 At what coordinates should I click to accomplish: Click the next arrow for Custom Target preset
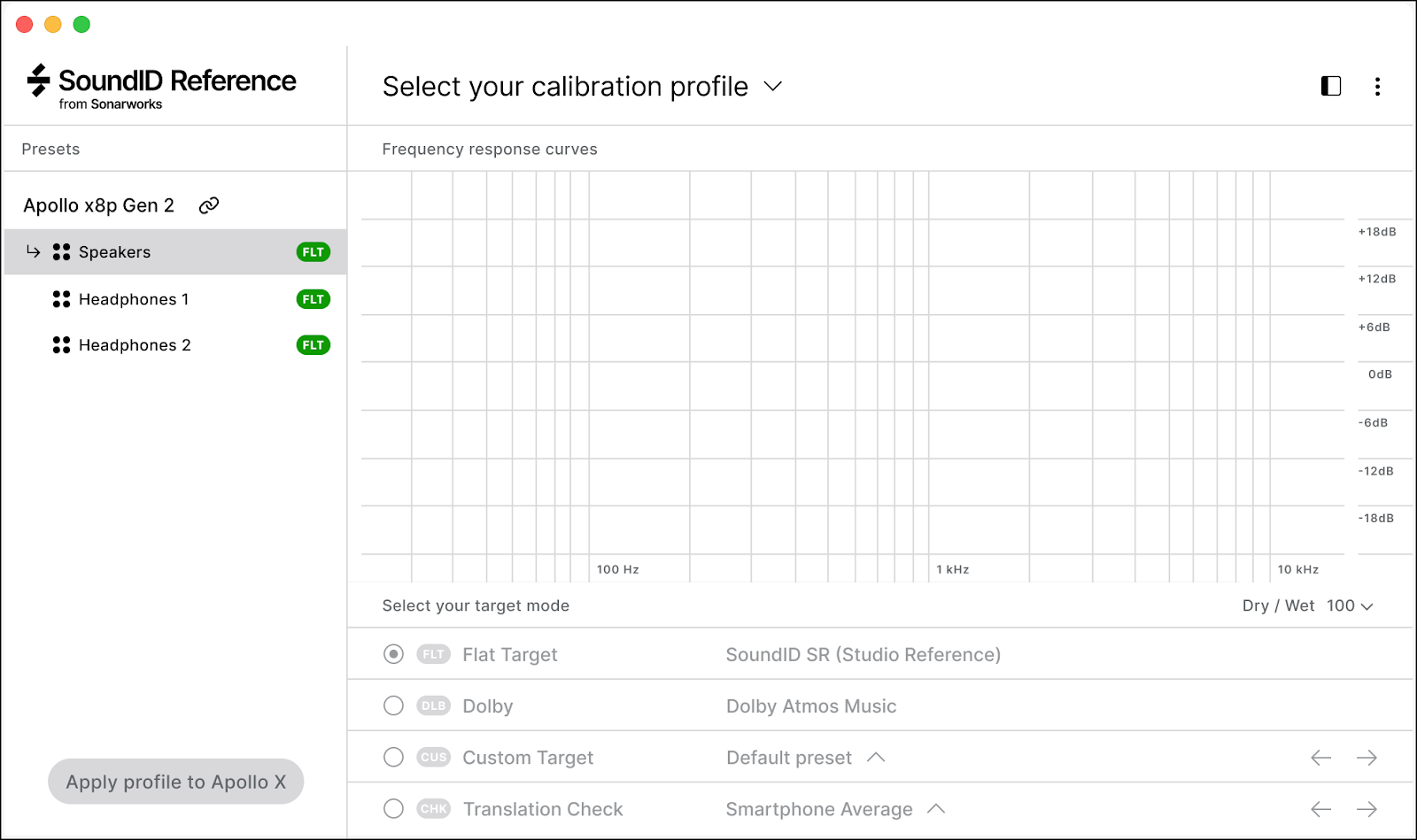pyautogui.click(x=1367, y=758)
